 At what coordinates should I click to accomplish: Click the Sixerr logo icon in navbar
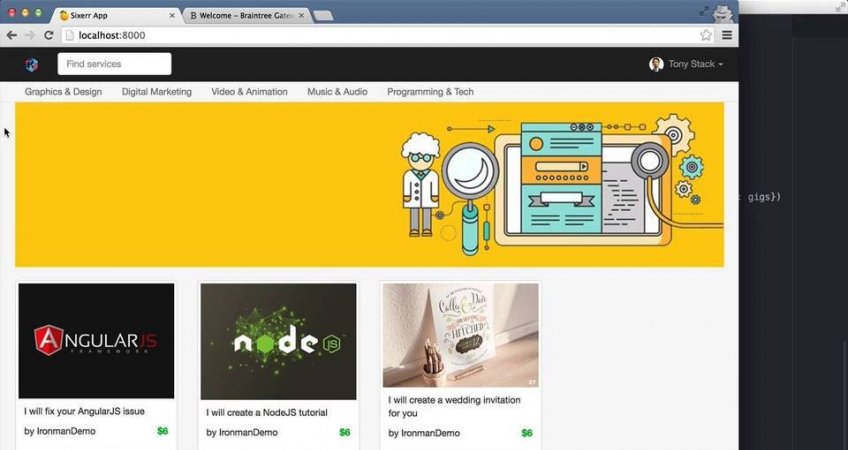pyautogui.click(x=31, y=64)
